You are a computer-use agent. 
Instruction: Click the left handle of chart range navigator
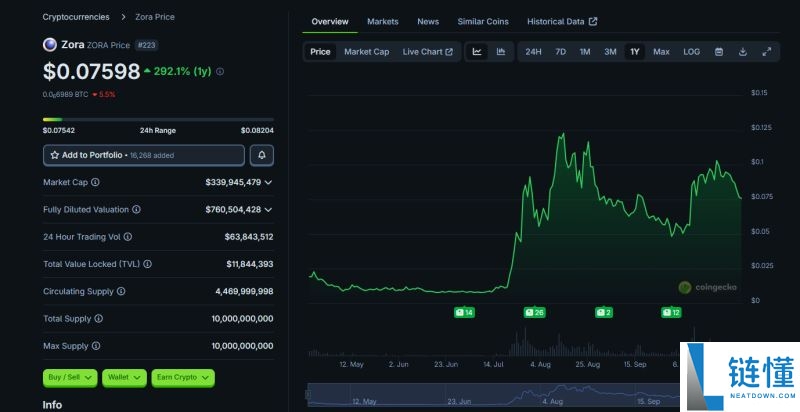click(308, 395)
